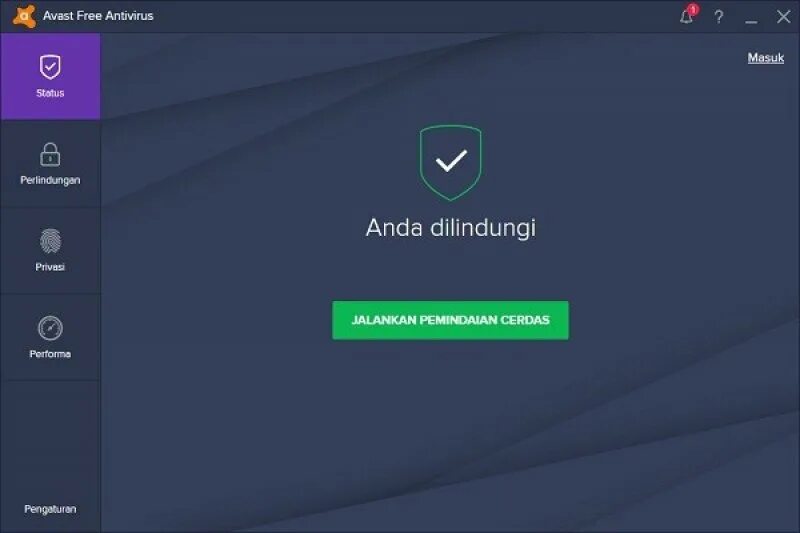Switch to the Perlindungan tab label

pyautogui.click(x=50, y=180)
